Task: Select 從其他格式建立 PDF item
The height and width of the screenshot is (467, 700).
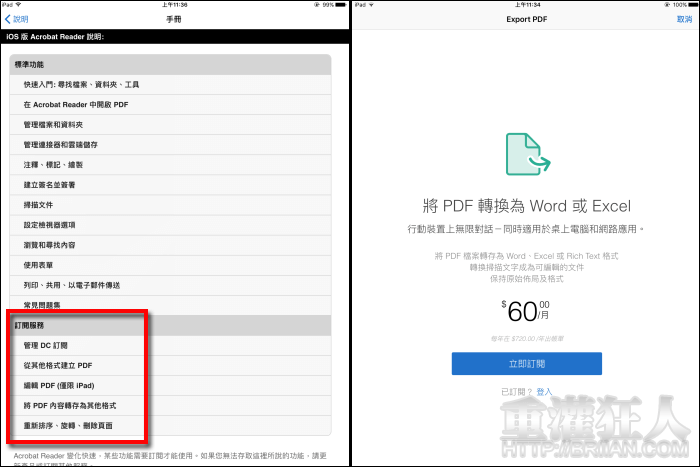Action: pos(64,365)
